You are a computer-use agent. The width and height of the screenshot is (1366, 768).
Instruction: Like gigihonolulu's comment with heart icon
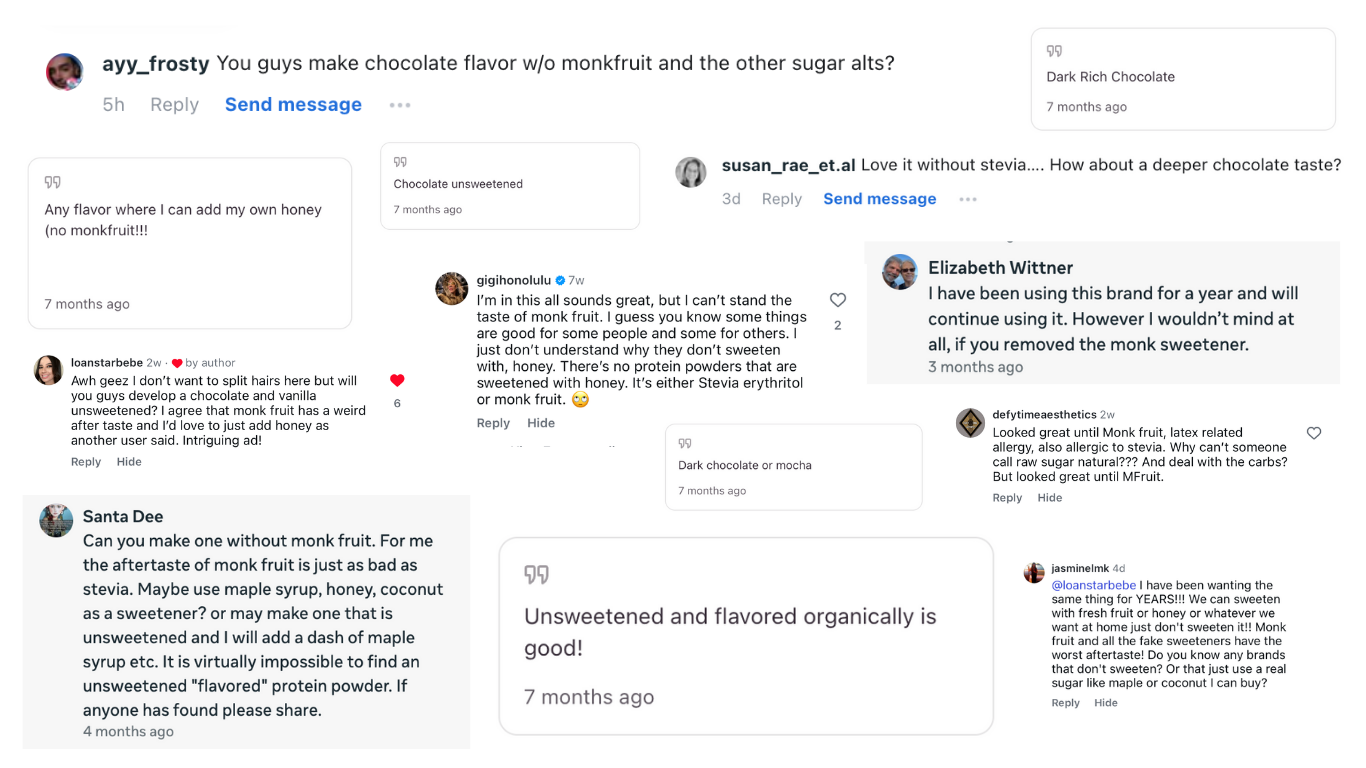[x=838, y=300]
